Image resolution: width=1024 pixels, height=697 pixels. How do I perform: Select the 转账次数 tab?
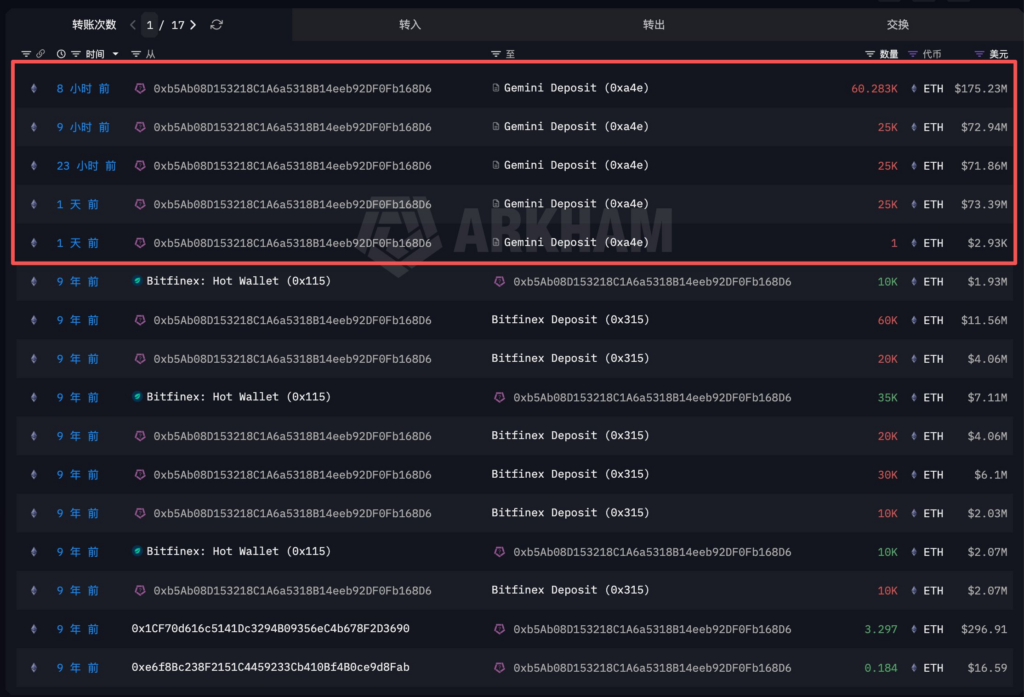click(x=94, y=25)
